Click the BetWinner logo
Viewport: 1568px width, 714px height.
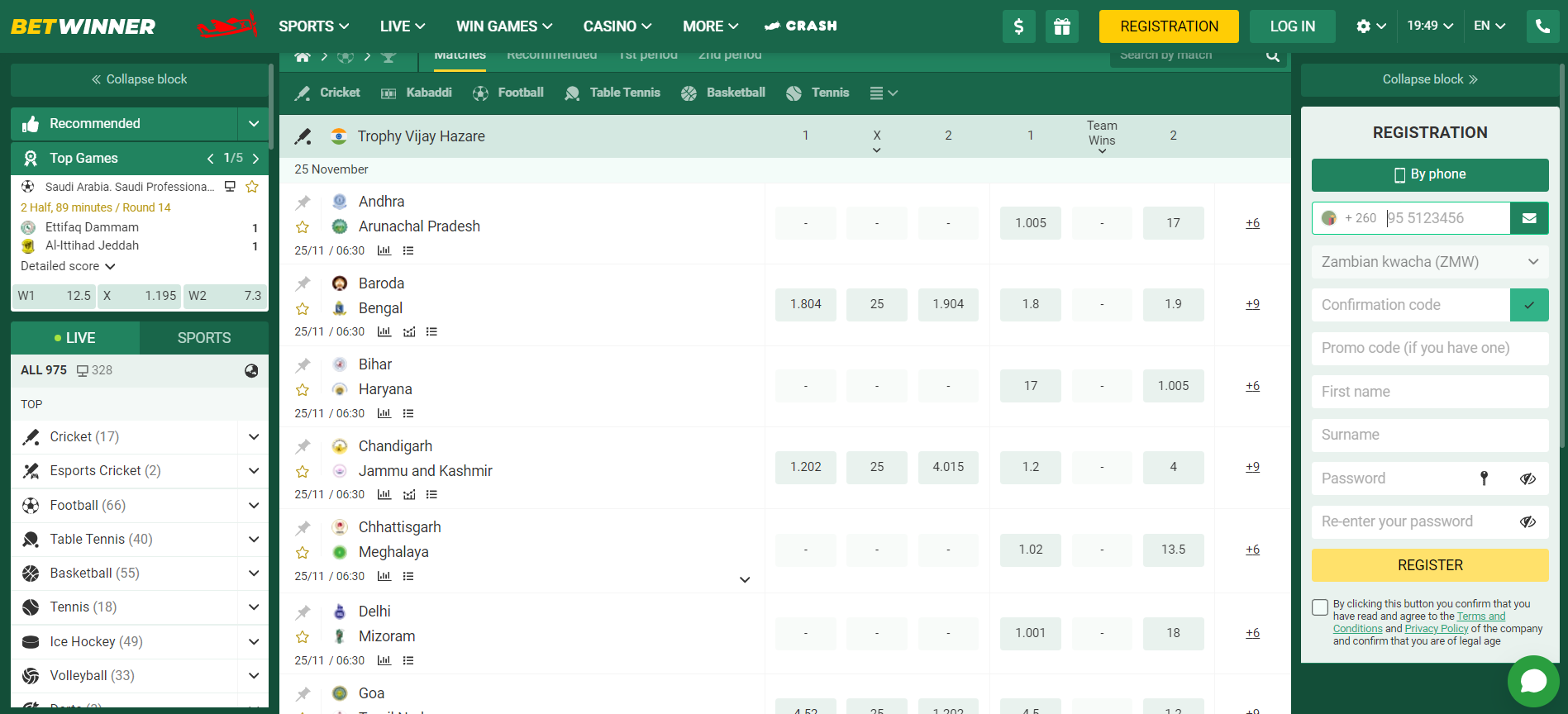(83, 26)
